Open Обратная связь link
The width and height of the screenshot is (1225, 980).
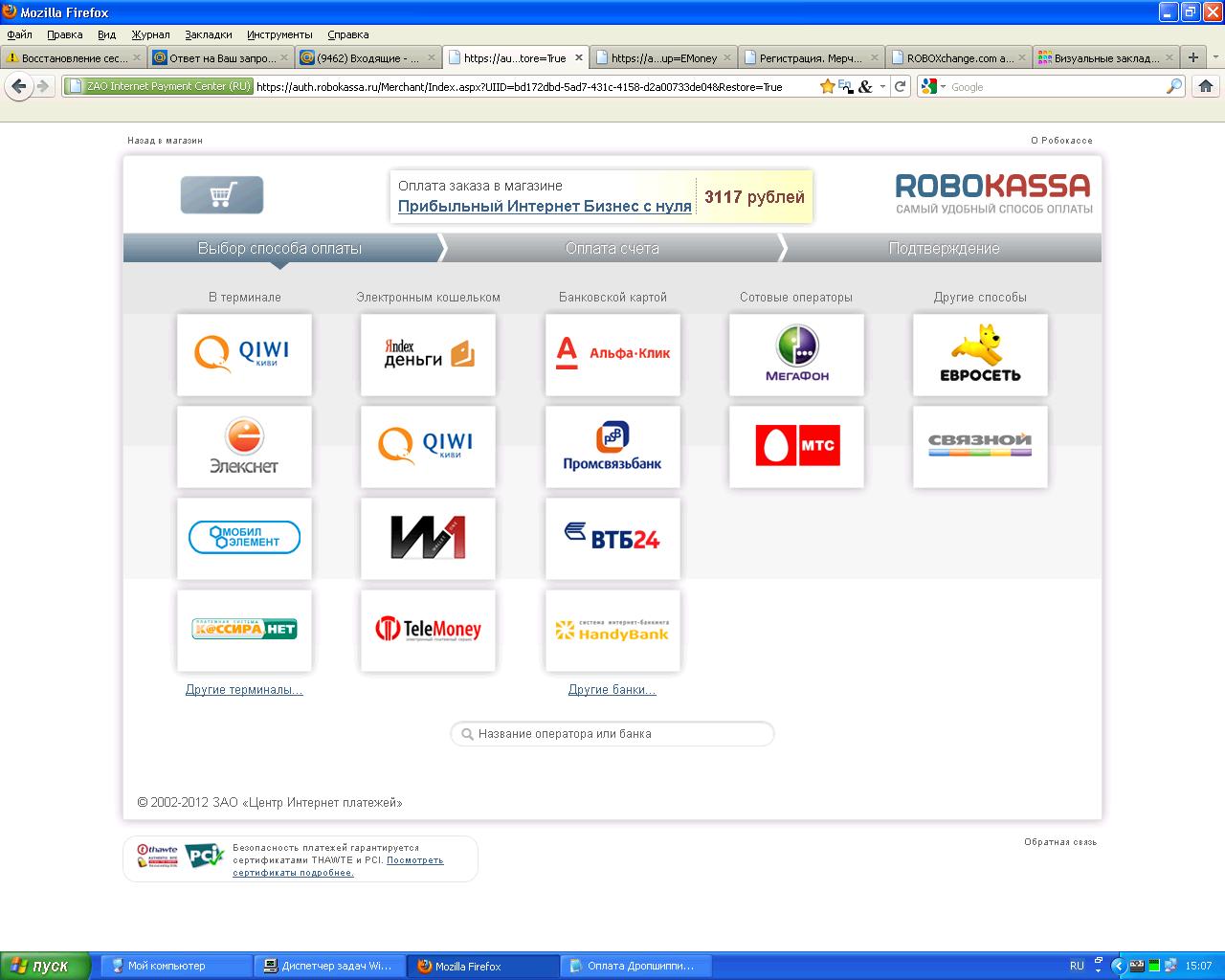tap(1060, 842)
